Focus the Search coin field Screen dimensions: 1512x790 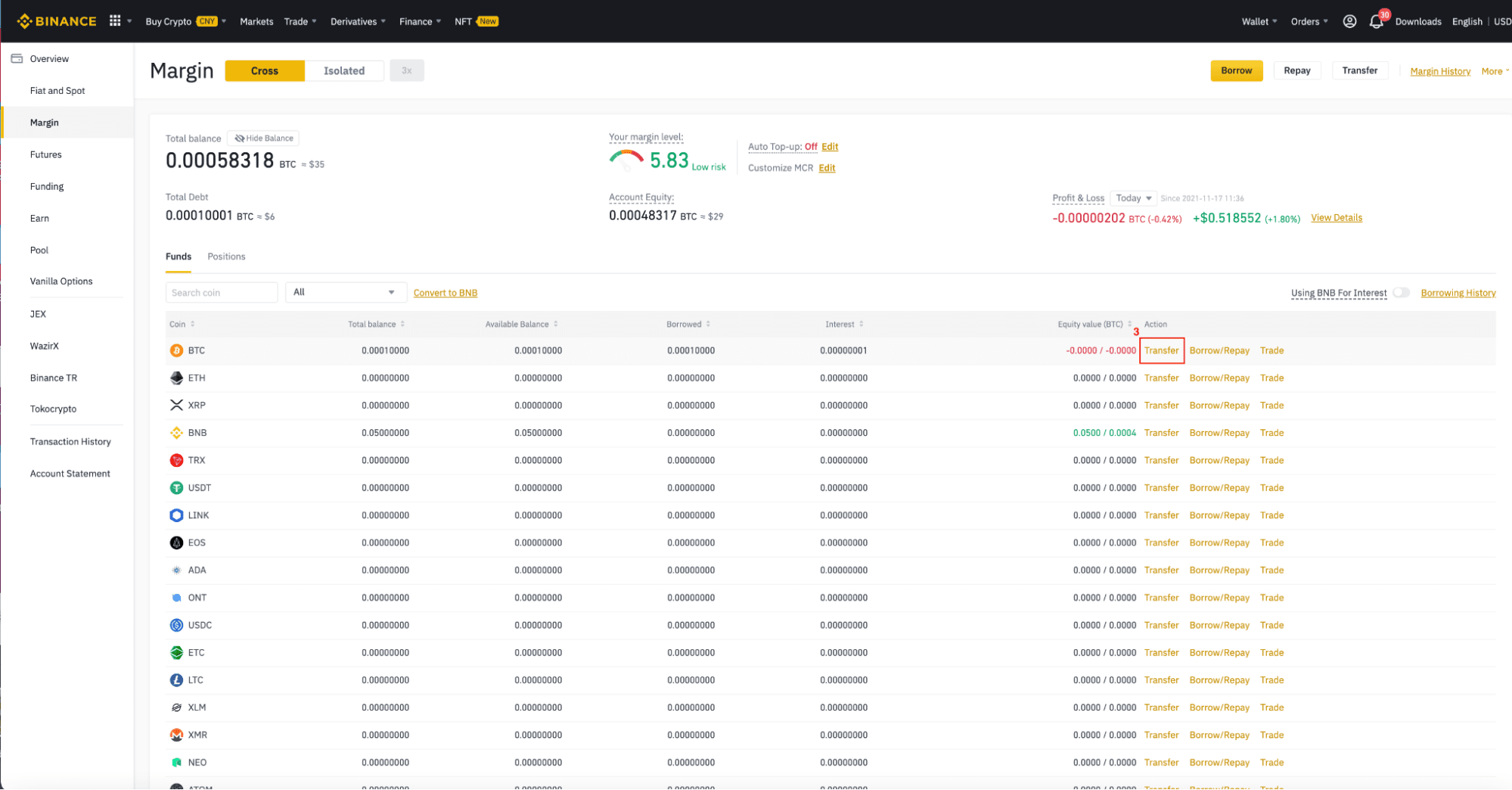(222, 293)
